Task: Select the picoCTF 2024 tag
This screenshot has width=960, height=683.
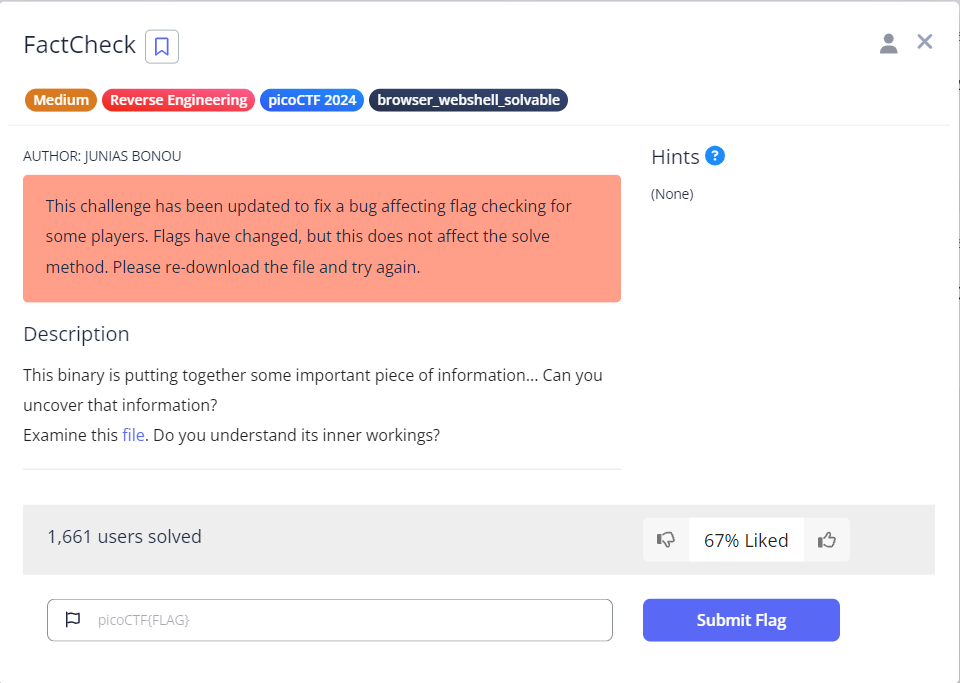Action: pos(312,100)
